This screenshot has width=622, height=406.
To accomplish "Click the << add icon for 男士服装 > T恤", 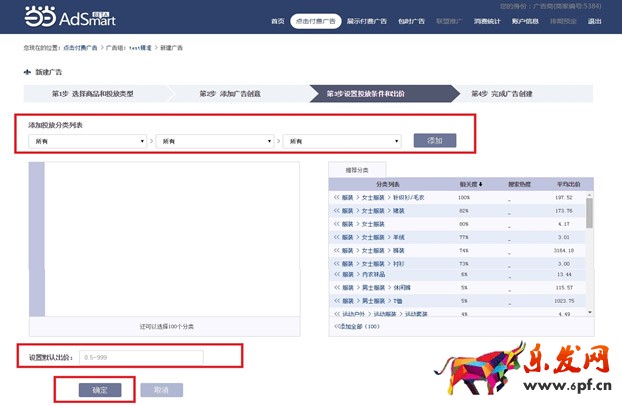I will (337, 301).
